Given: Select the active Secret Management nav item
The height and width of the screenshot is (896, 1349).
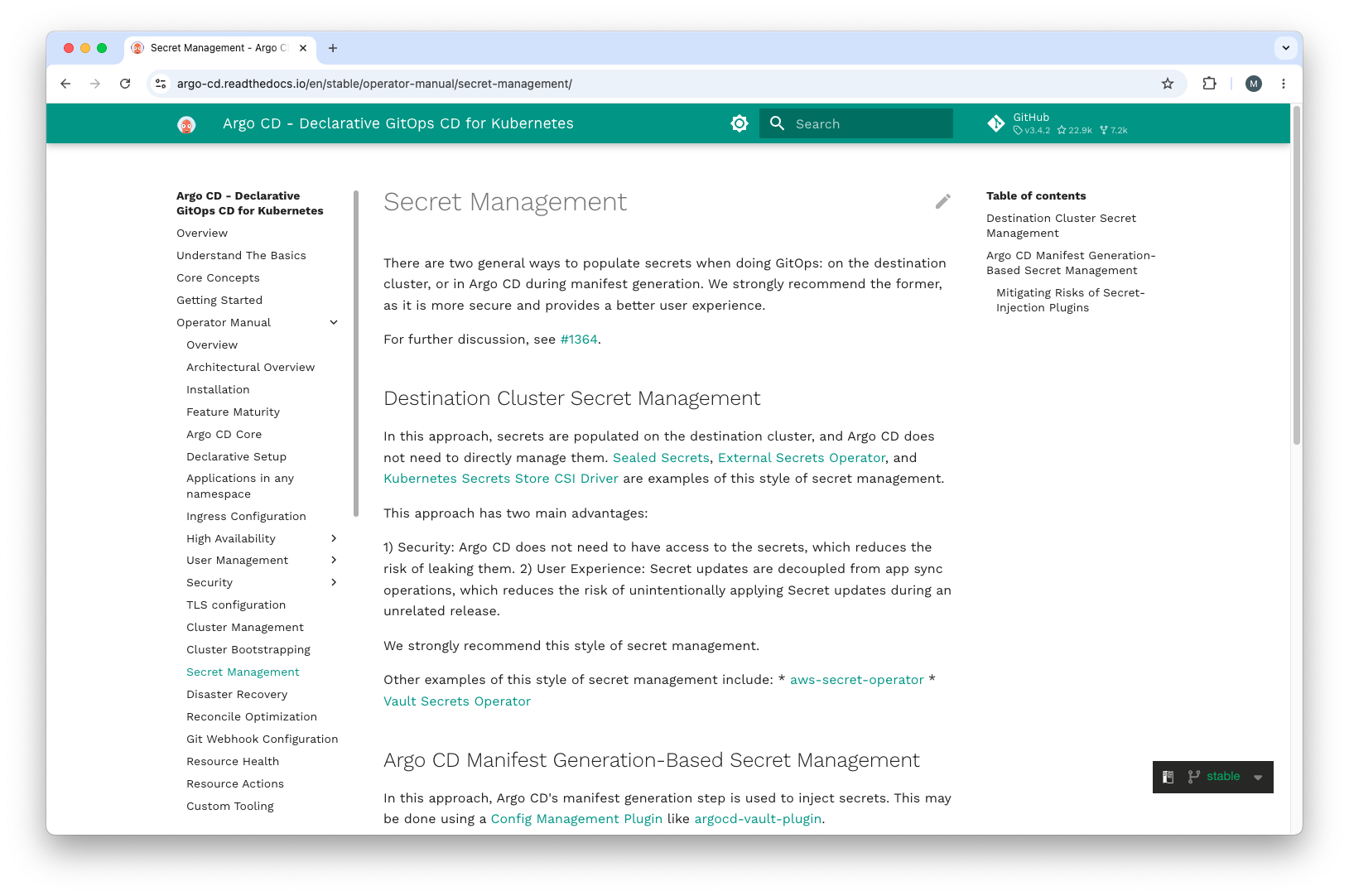Looking at the screenshot, I should (243, 672).
